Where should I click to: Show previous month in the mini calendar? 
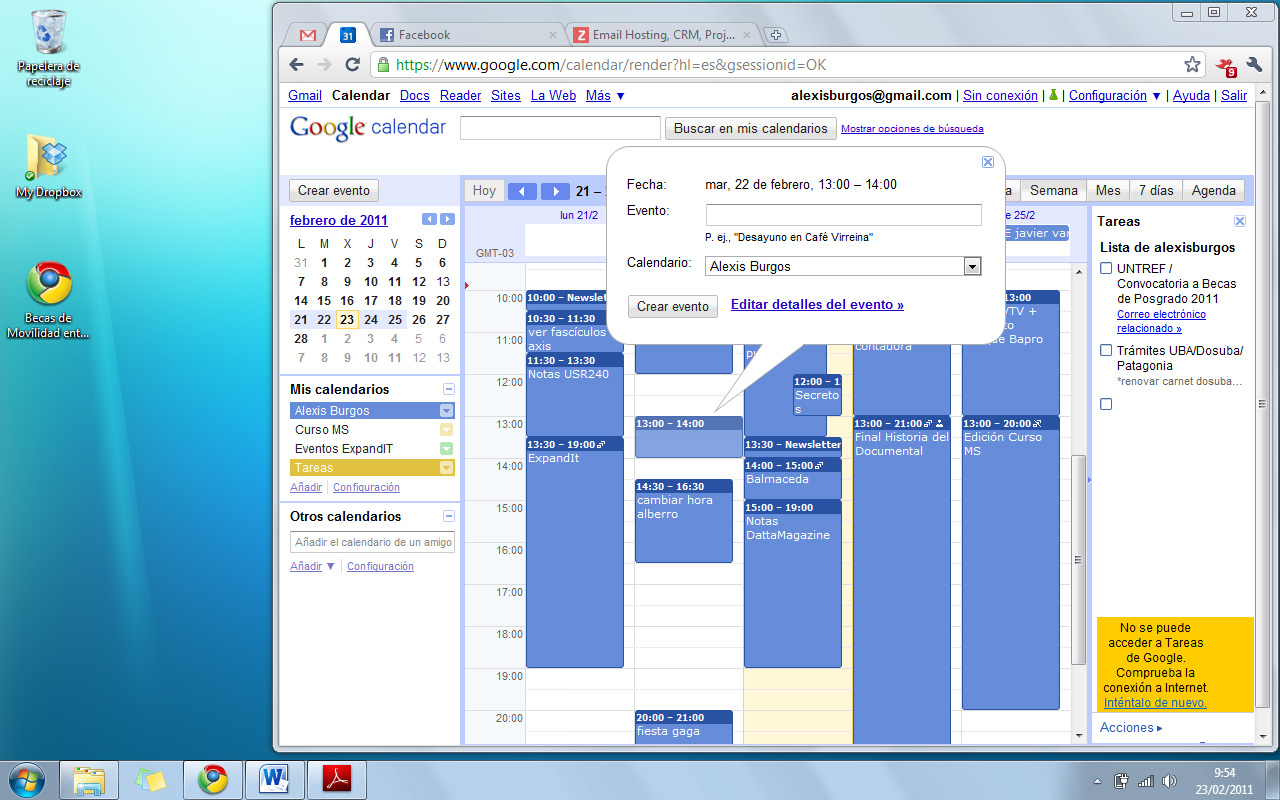429,219
